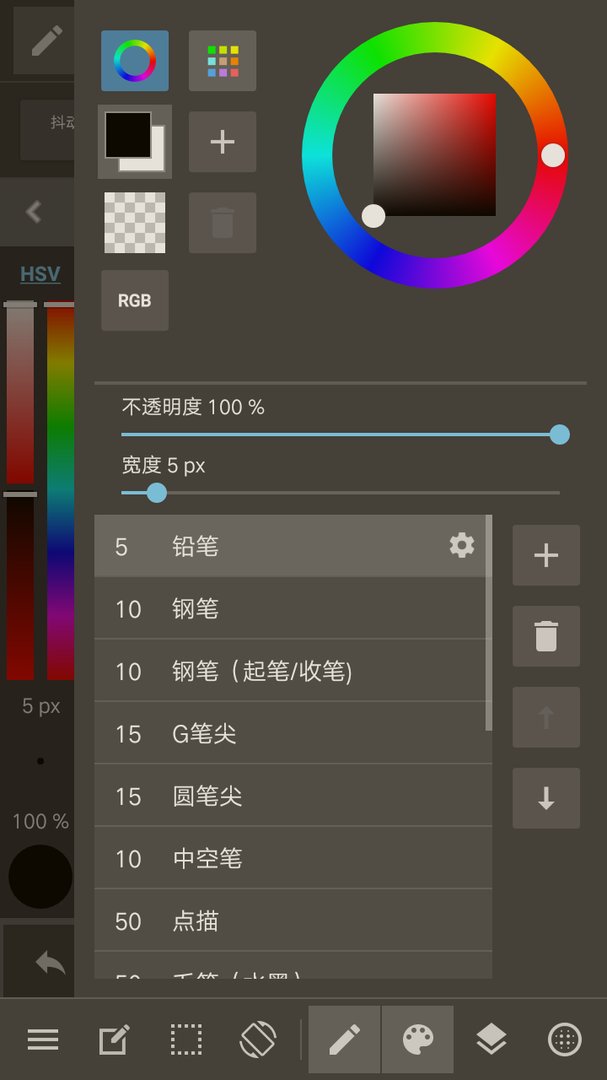
Task: Move selected brush down with arrow button
Action: point(546,799)
